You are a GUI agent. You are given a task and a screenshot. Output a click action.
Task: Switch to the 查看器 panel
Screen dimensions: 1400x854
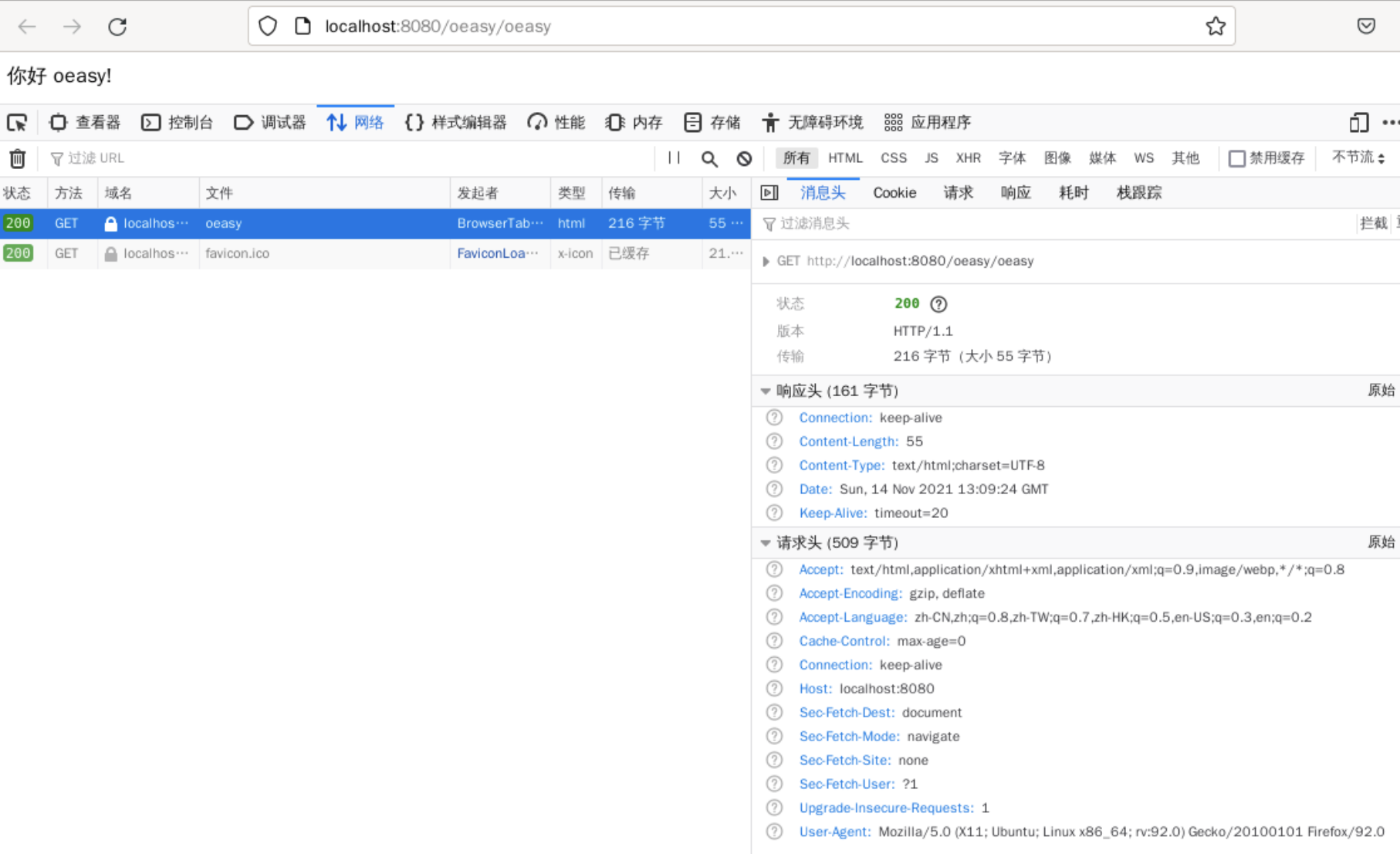click(x=85, y=123)
